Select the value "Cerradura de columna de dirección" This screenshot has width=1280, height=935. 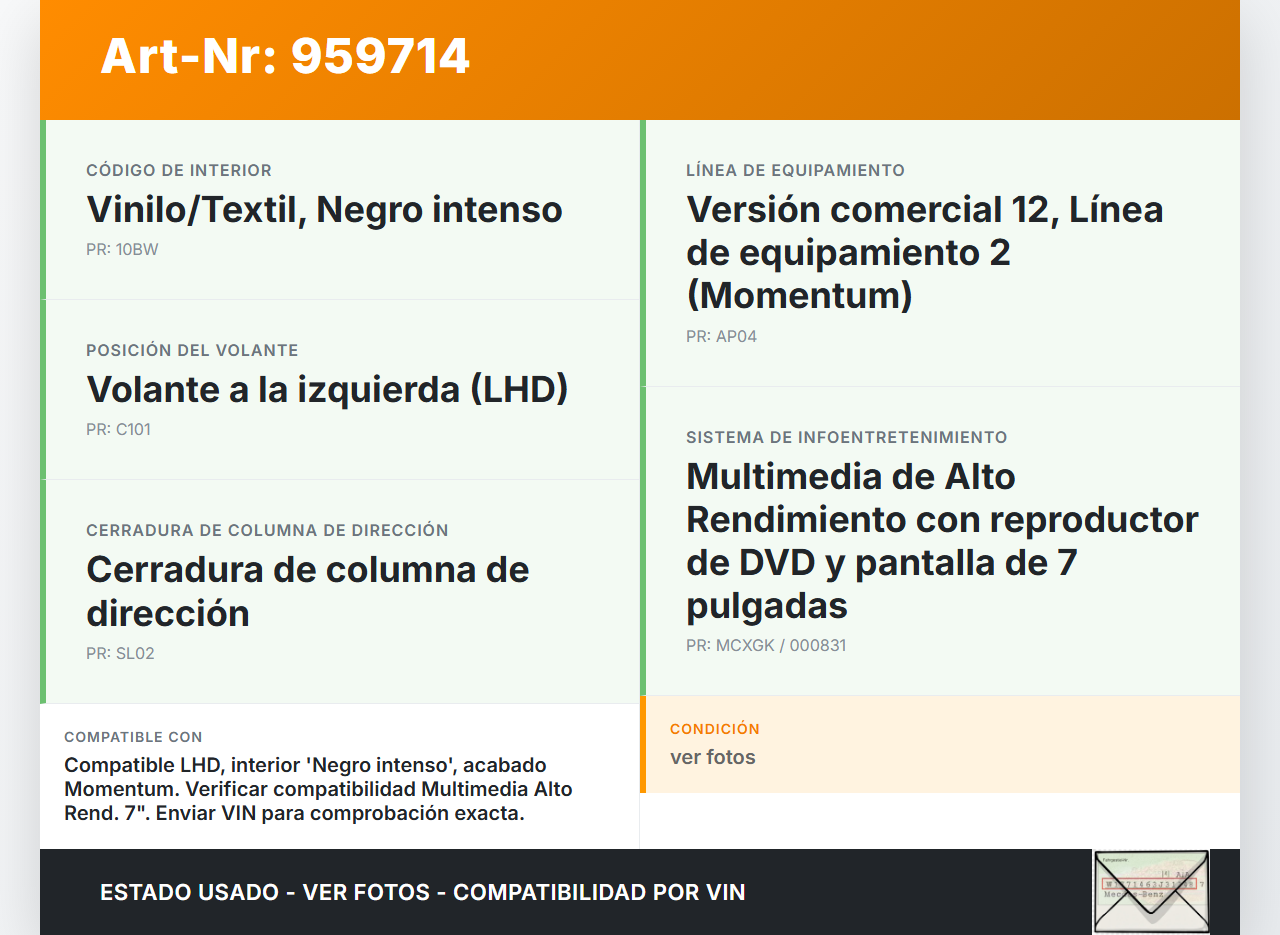[308, 591]
